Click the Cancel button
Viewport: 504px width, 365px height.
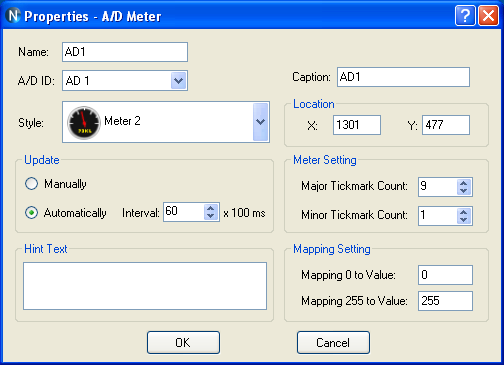(x=333, y=343)
